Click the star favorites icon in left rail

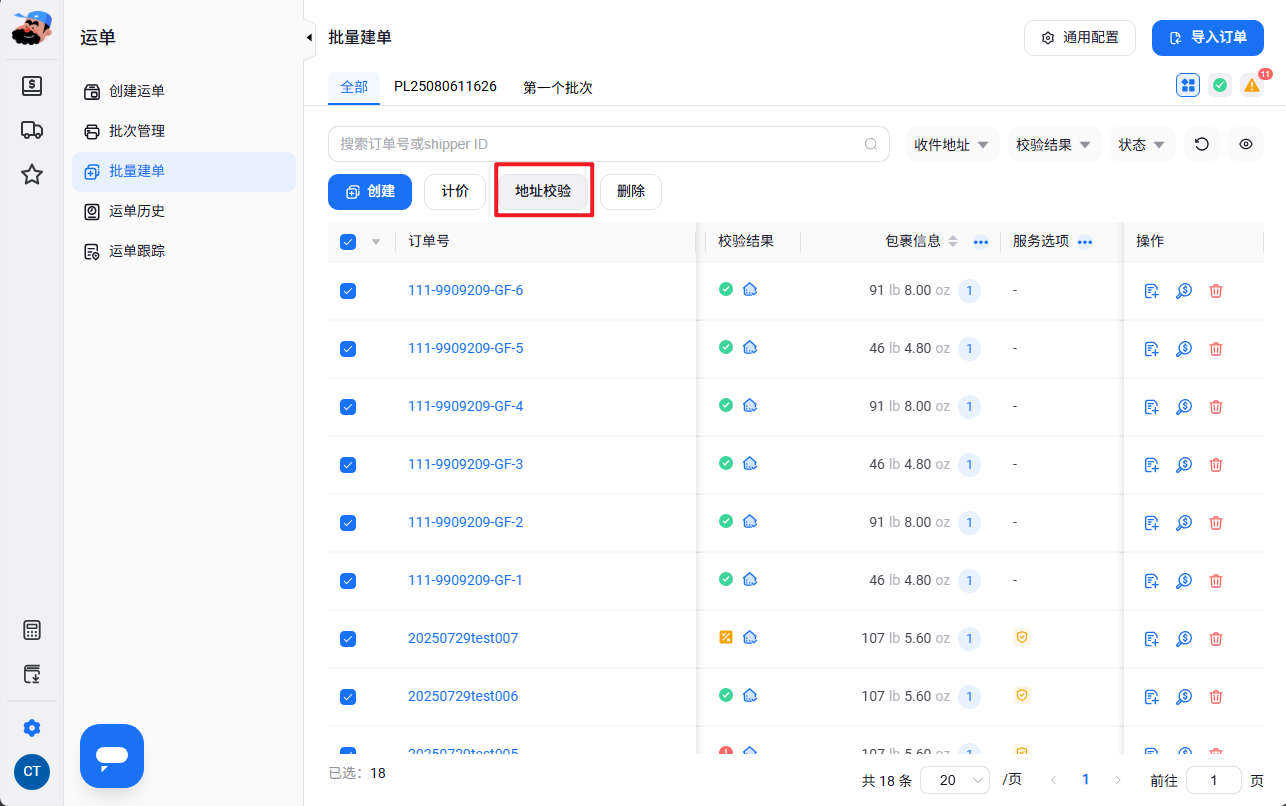tap(32, 175)
